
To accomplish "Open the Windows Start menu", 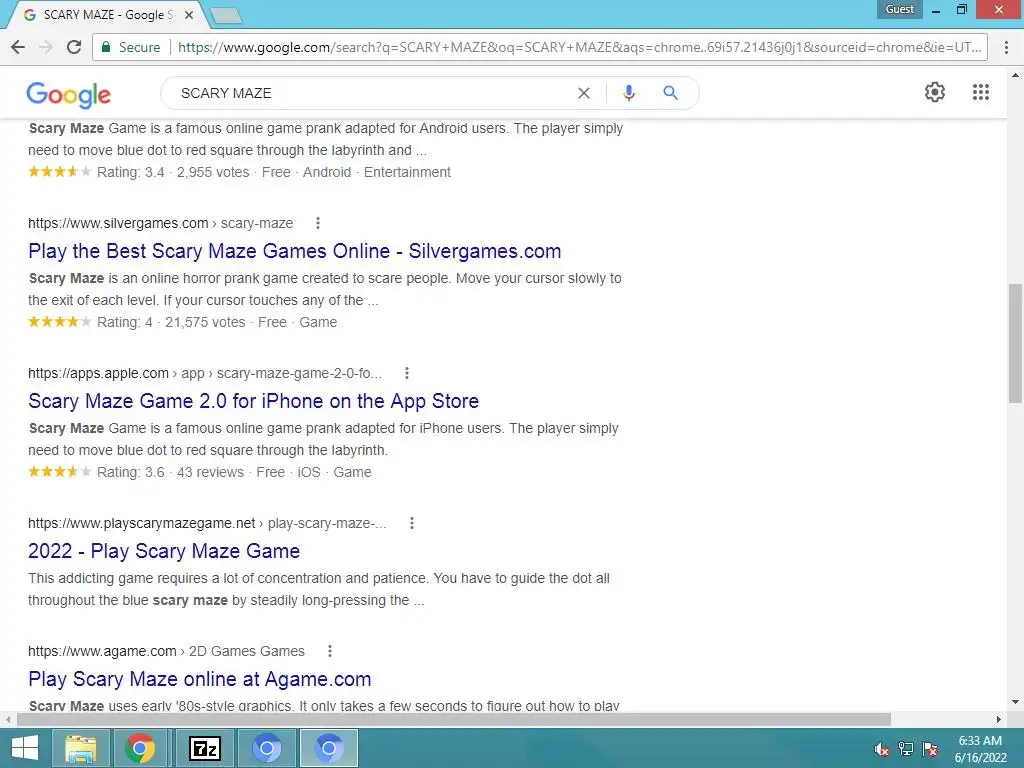I will [x=25, y=748].
